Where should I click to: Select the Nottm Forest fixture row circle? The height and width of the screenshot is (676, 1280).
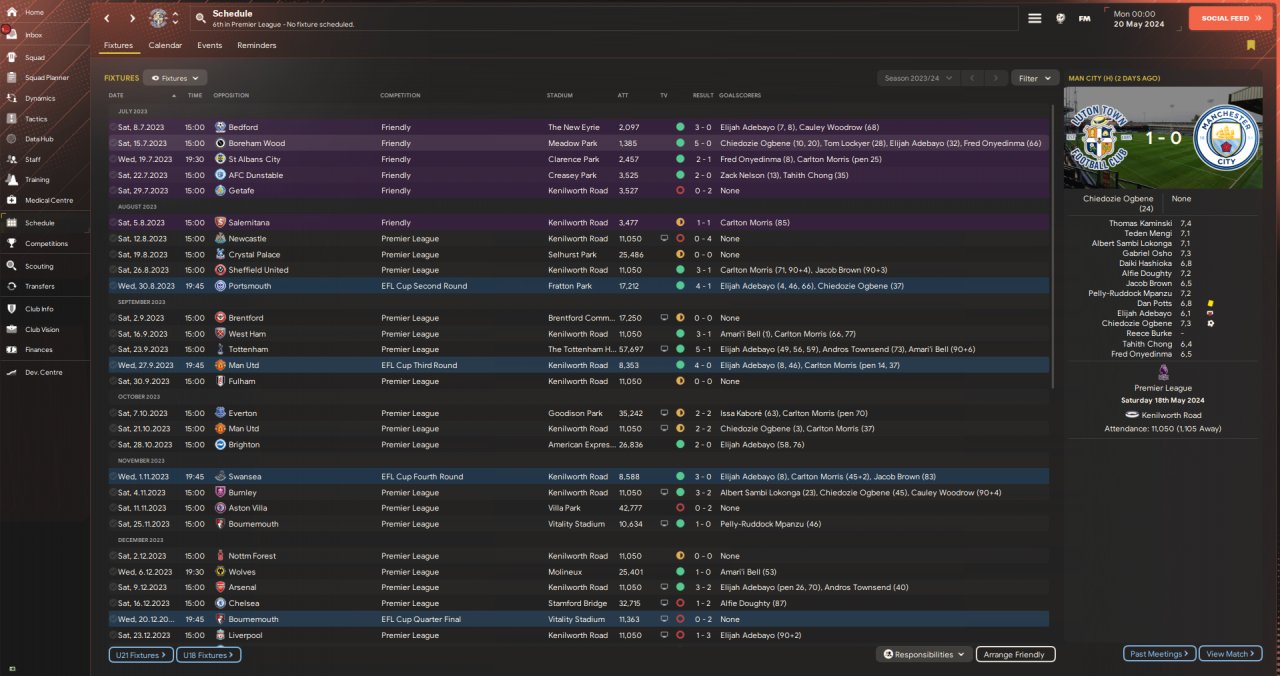(x=112, y=556)
